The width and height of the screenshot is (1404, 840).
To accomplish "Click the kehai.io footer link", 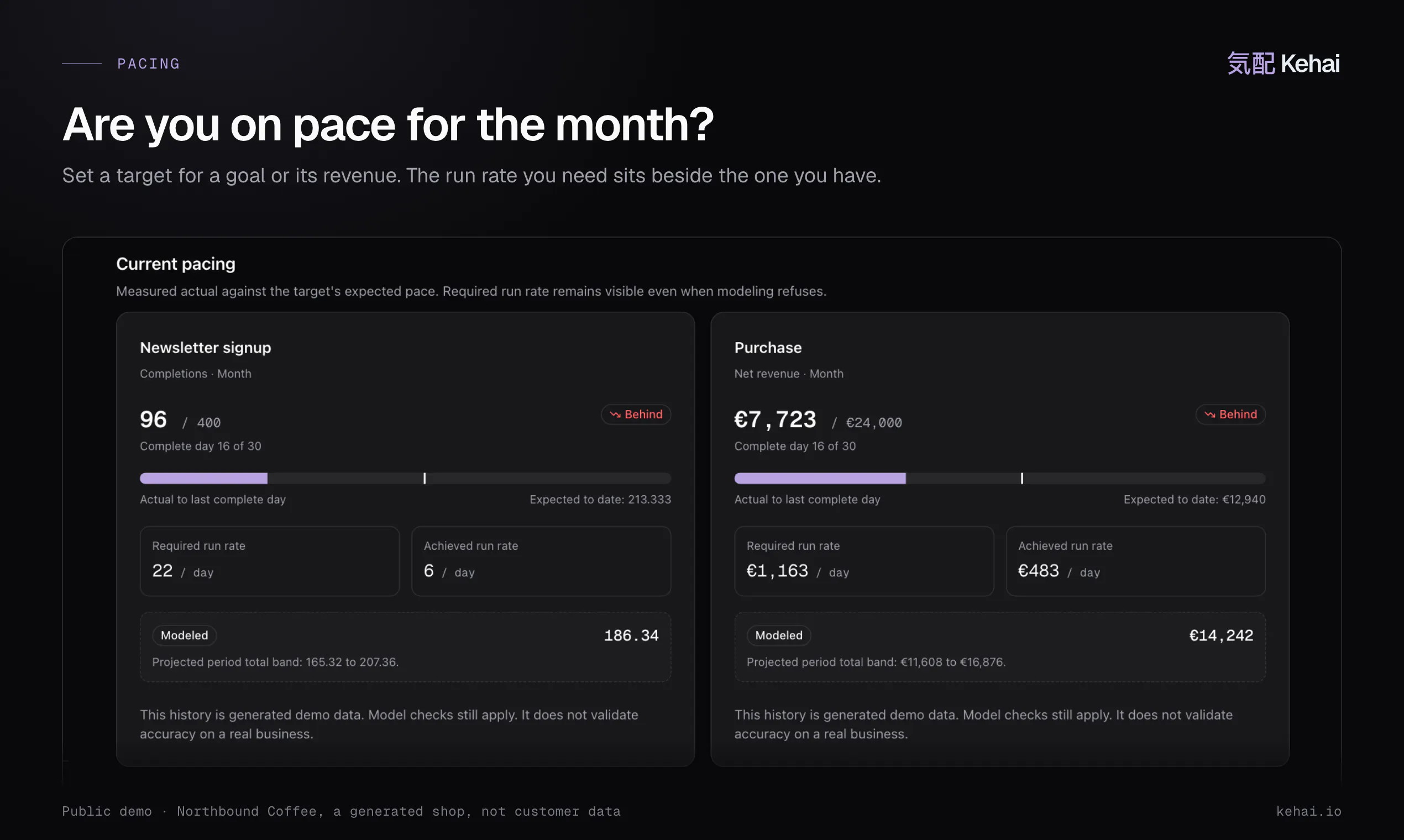I will 1308,811.
